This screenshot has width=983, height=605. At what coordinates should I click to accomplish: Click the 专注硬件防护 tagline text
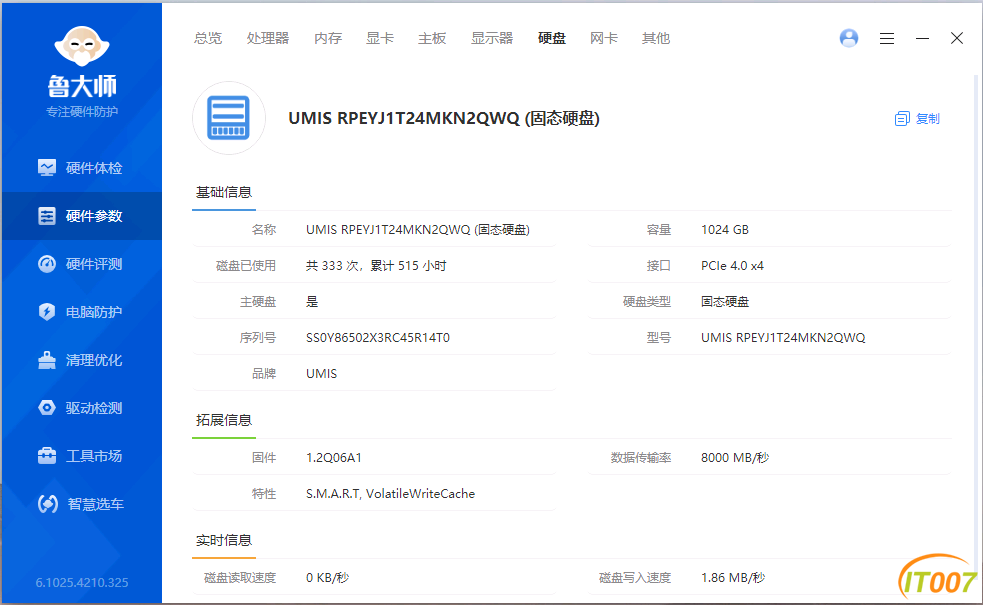pyautogui.click(x=81, y=112)
